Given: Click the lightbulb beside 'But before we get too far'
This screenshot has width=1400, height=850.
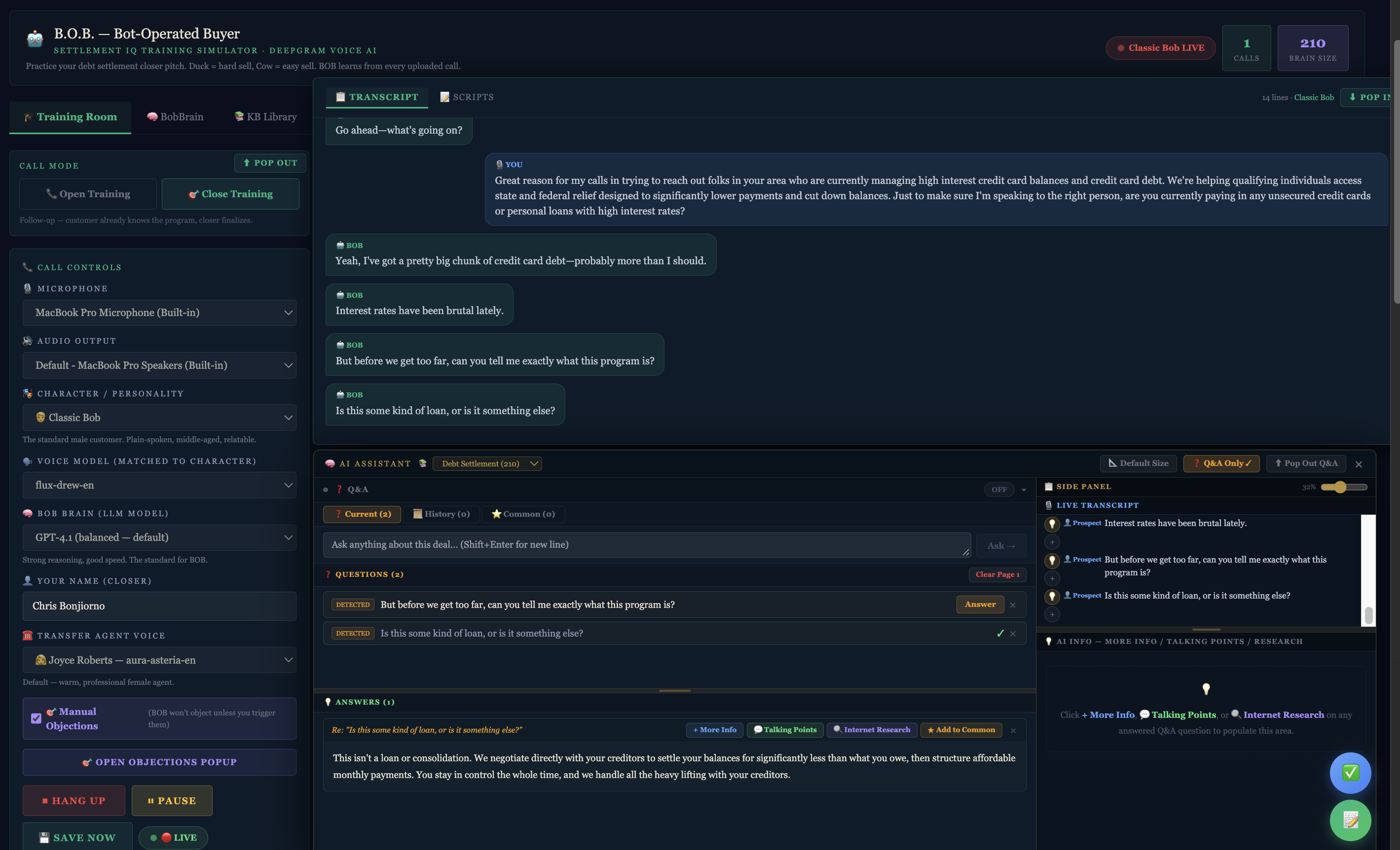Looking at the screenshot, I should tap(1052, 561).
